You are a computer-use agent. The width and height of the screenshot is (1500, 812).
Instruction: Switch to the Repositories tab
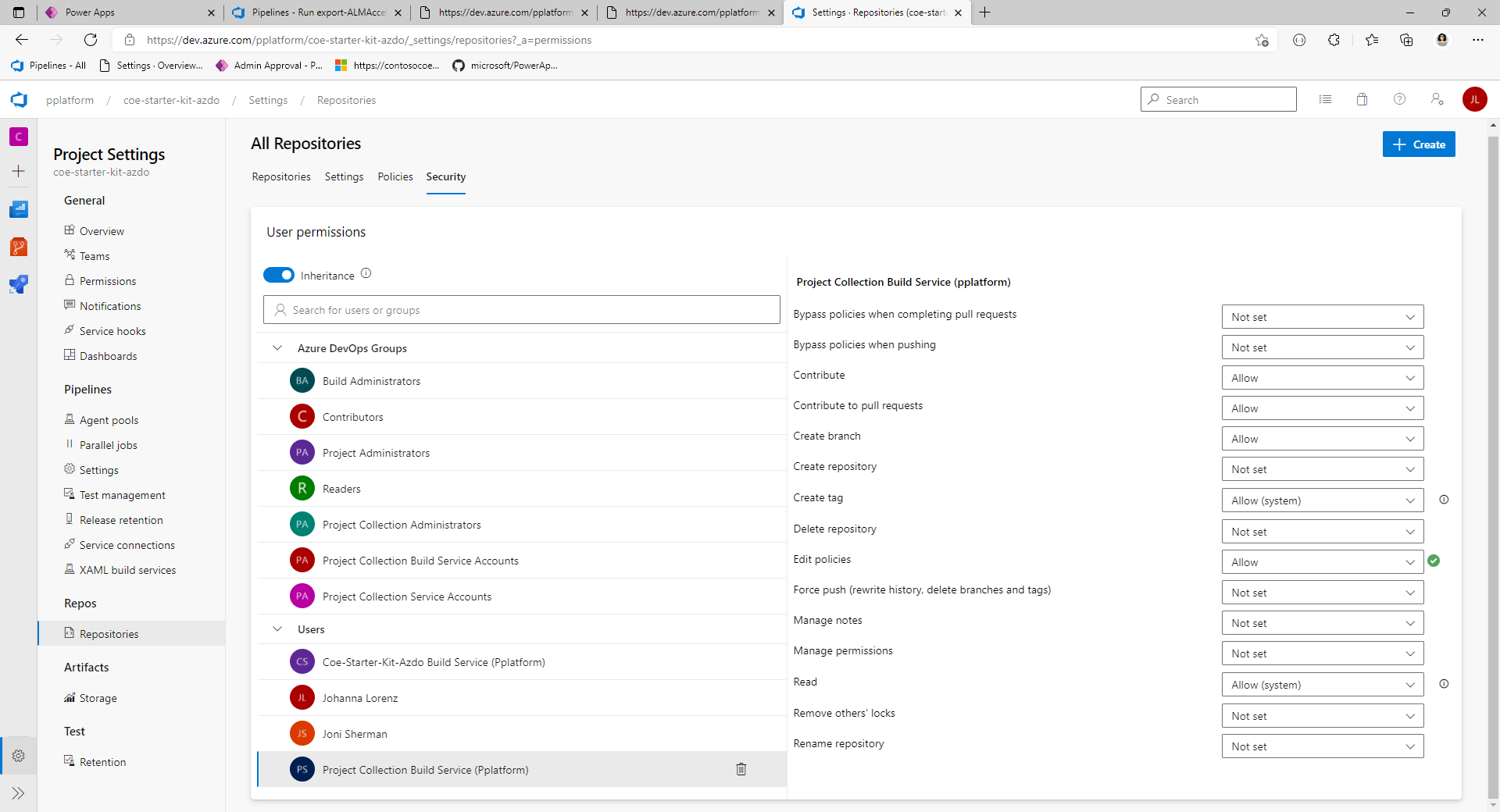click(281, 177)
